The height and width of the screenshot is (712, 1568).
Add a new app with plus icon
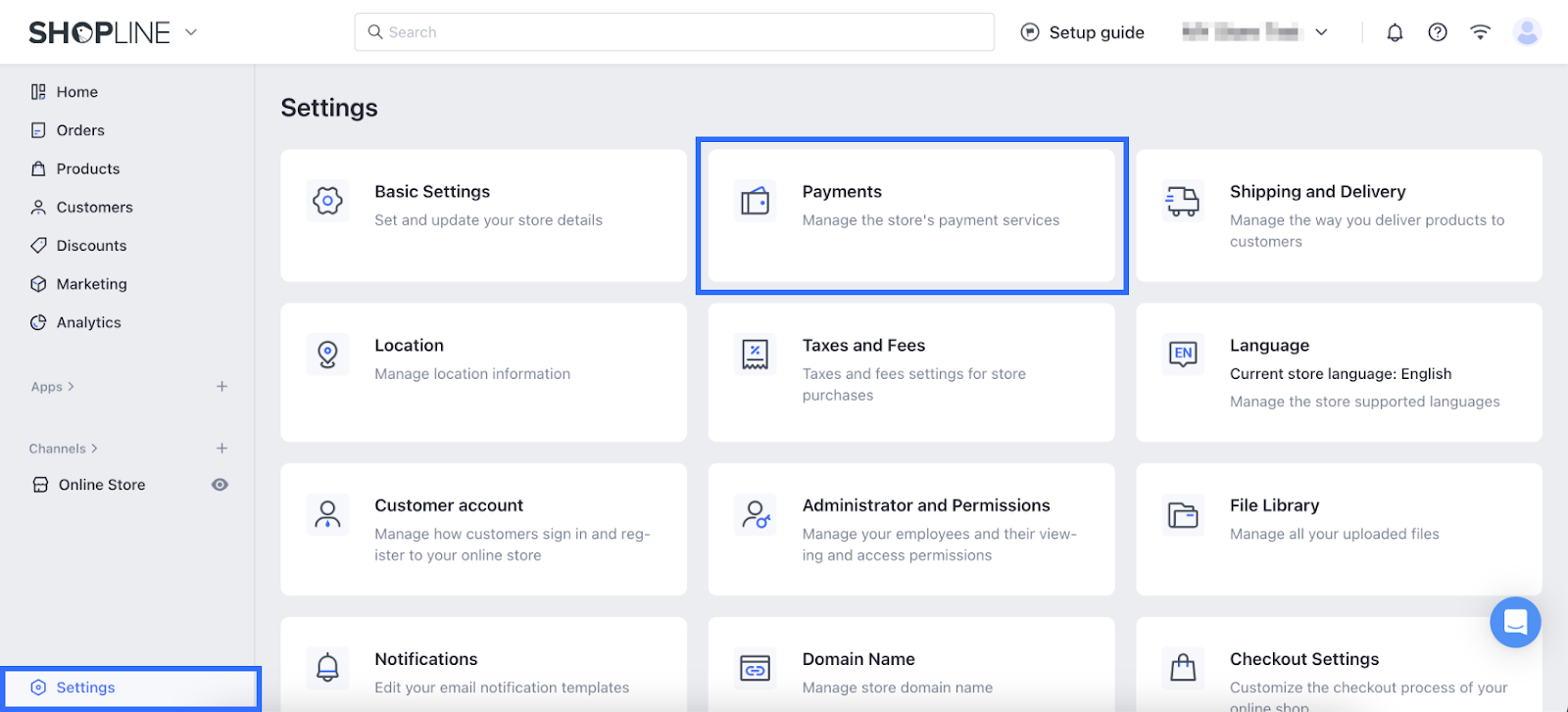(x=222, y=387)
